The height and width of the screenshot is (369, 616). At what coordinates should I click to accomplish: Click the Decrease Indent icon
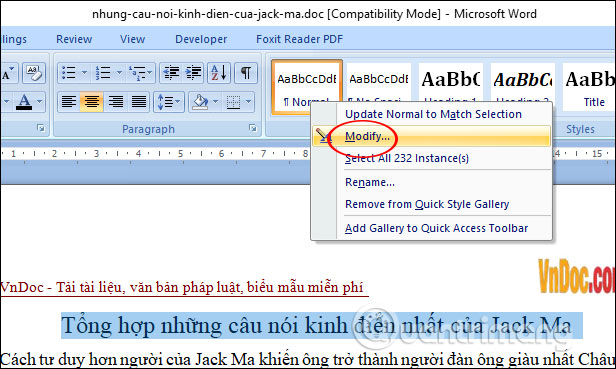[171, 73]
